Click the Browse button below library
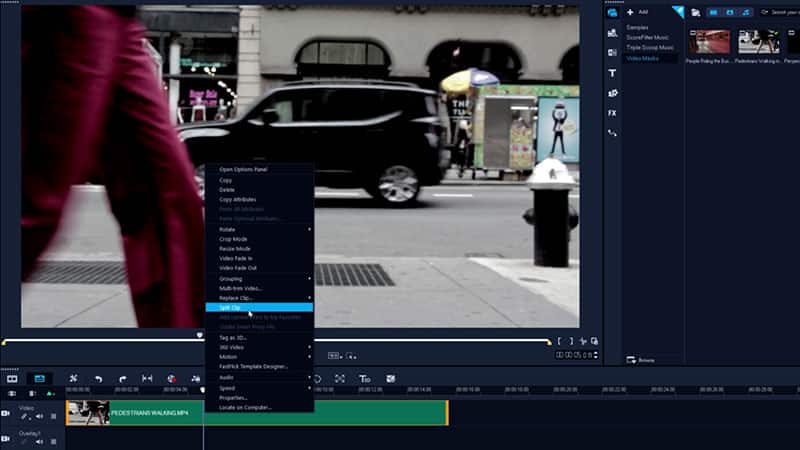 tap(638, 359)
